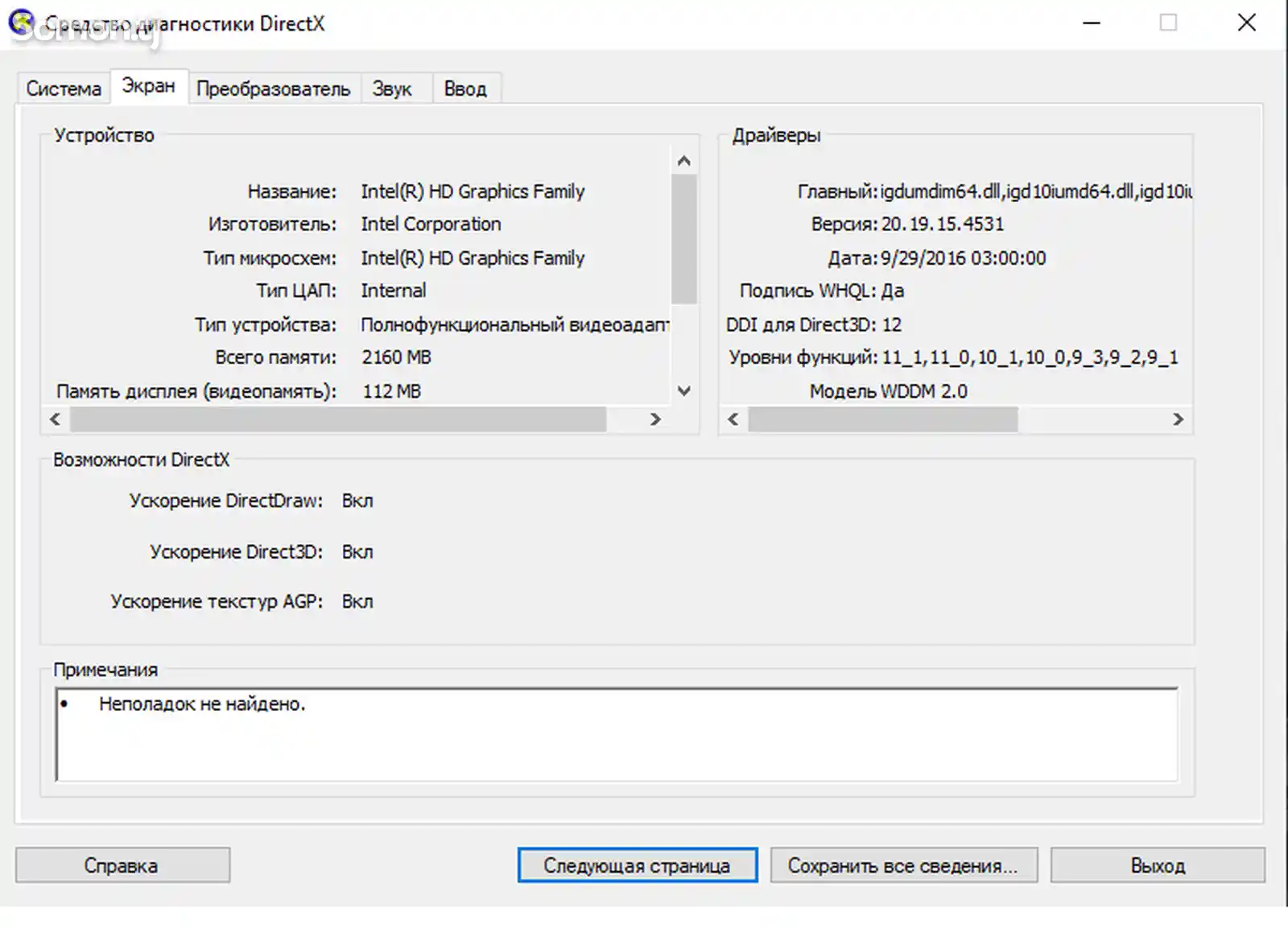
Task: Click right arrow of Устройство horizontal scrollbar
Action: pyautogui.click(x=655, y=419)
